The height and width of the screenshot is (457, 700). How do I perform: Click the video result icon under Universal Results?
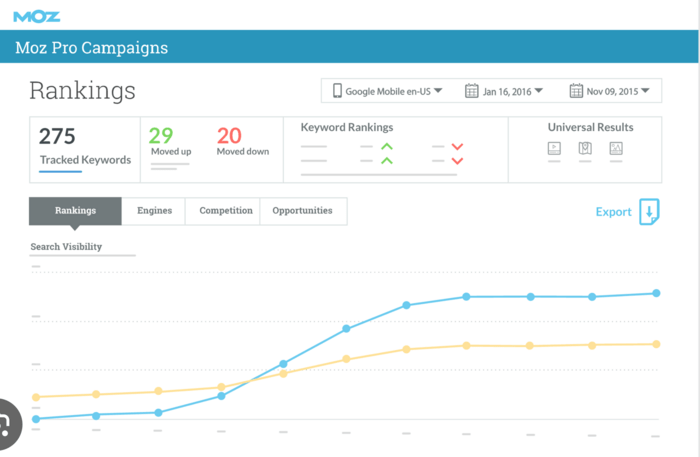coord(554,148)
